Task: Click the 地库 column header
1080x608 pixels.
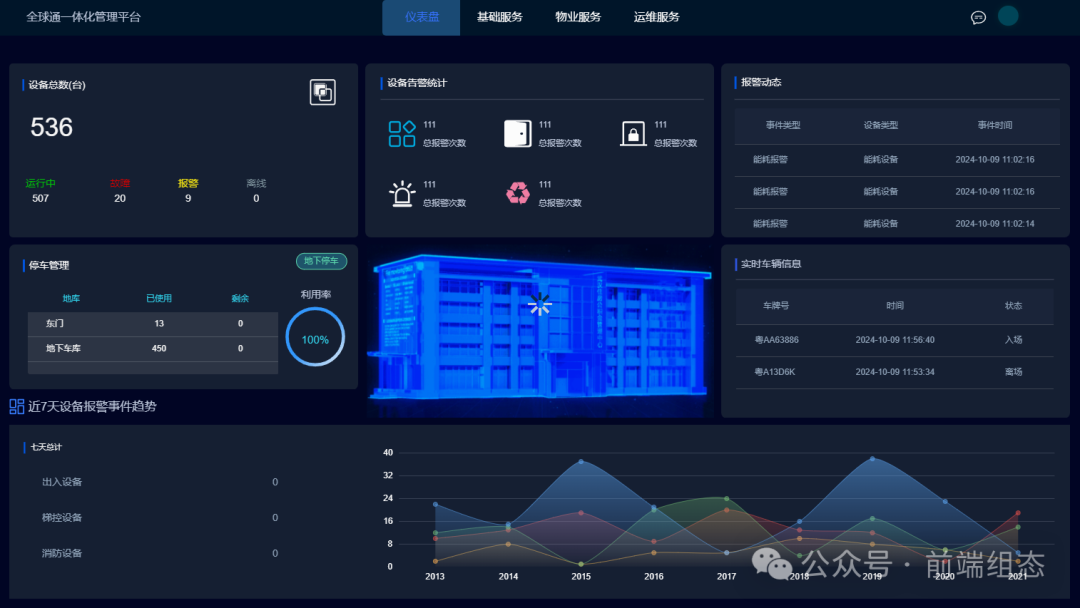Action: tap(71, 298)
